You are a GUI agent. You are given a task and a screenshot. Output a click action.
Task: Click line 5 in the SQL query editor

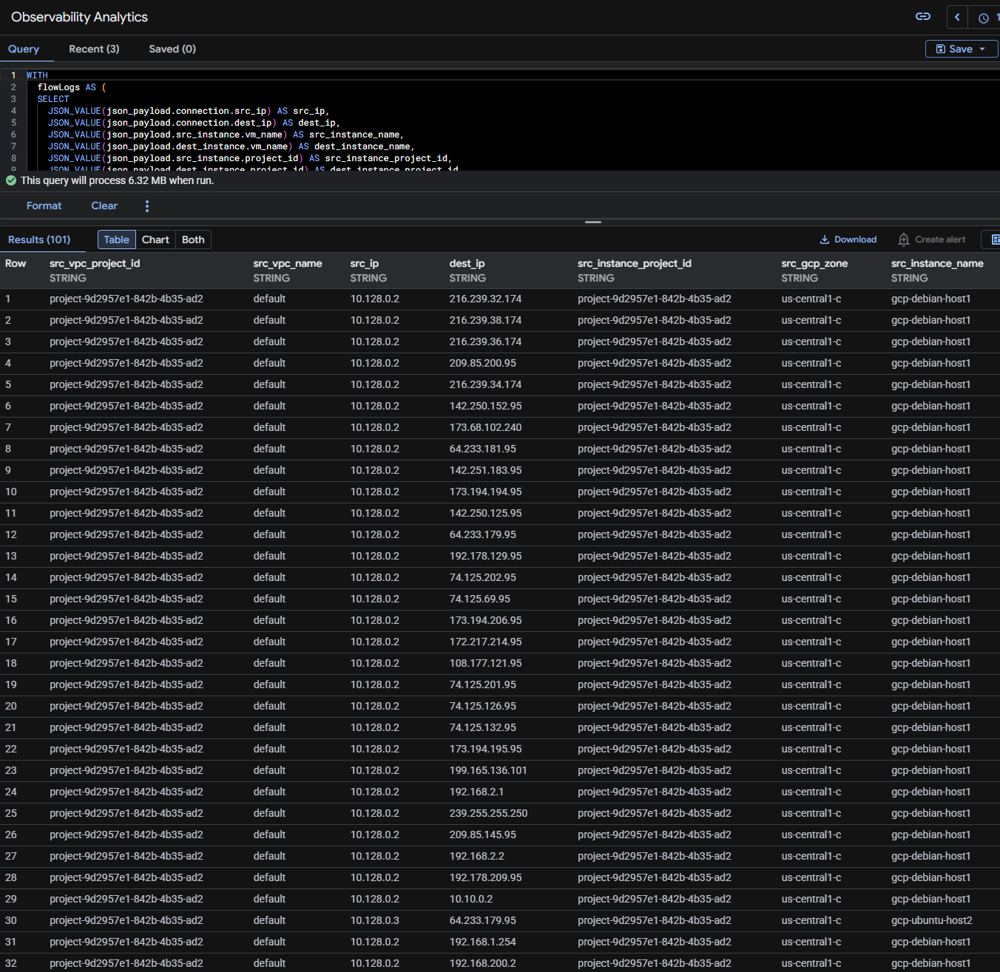tap(200, 122)
